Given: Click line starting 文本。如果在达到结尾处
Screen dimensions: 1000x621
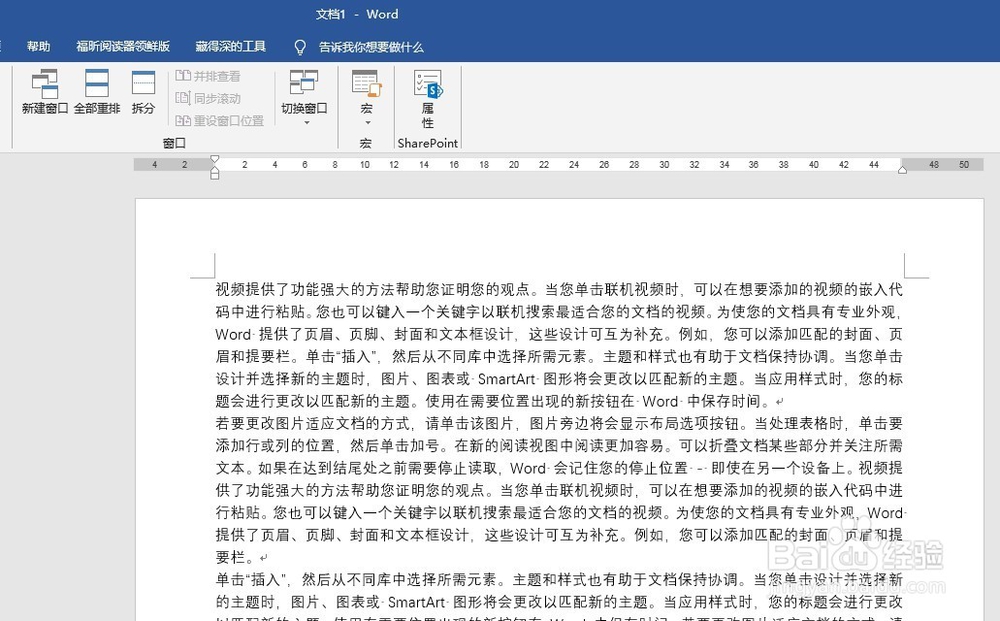Looking at the screenshot, I should [559, 468].
